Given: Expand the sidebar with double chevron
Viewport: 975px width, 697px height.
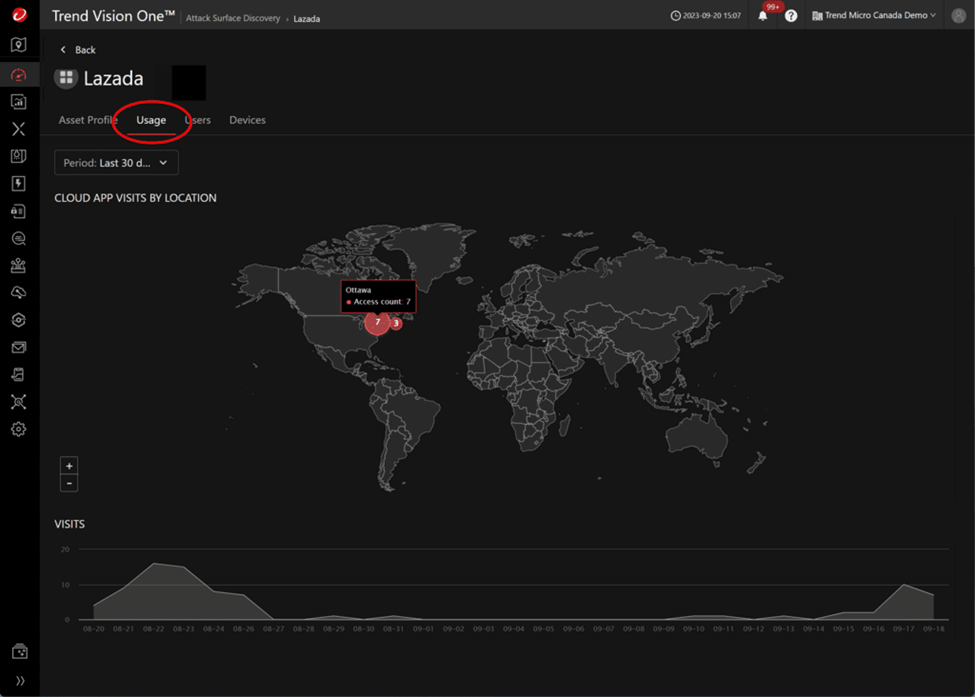Looking at the screenshot, I should [20, 680].
